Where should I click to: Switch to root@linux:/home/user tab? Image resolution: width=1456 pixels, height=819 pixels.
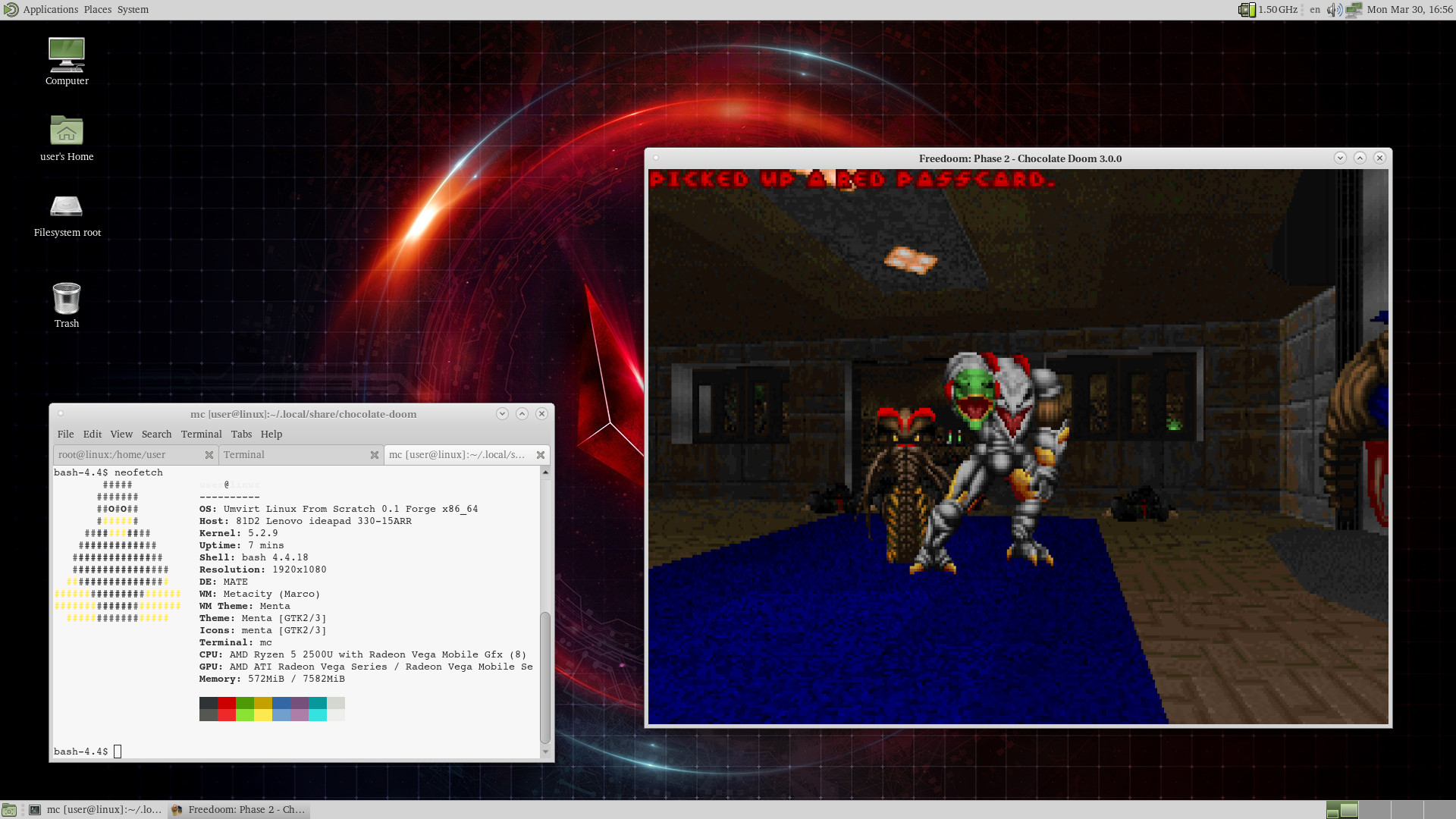(112, 455)
